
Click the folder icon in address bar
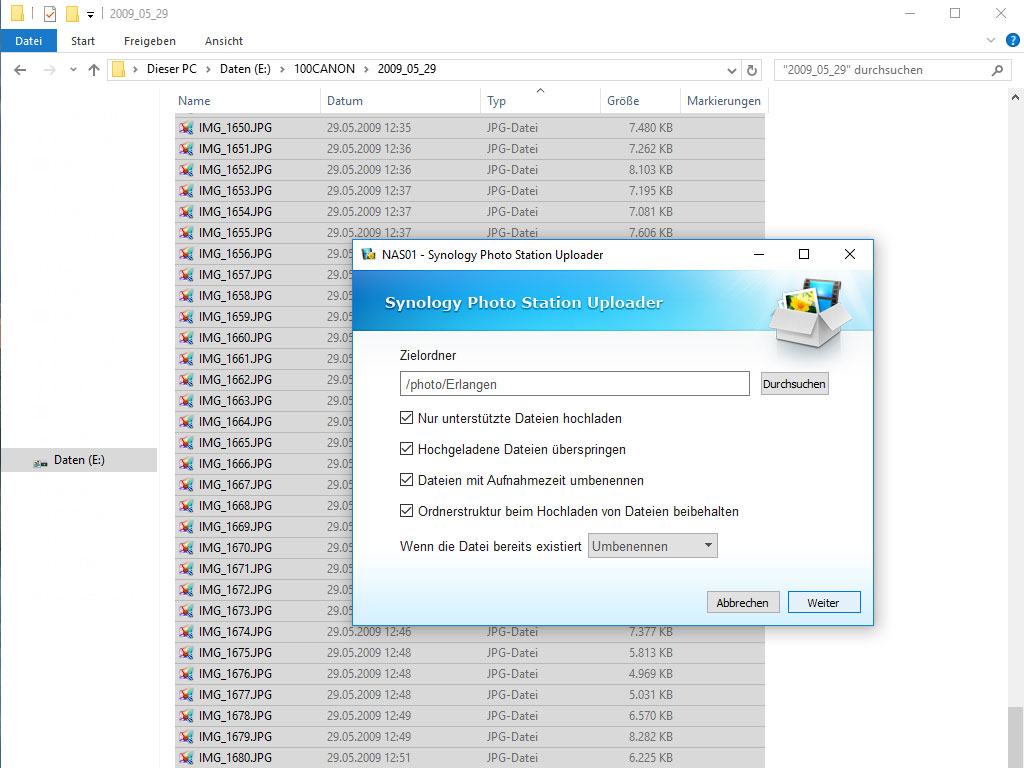pyautogui.click(x=118, y=69)
